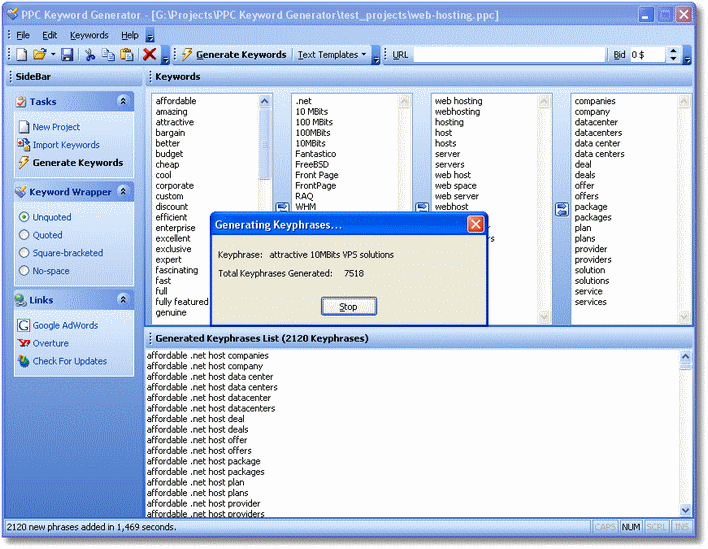Select 'affordable' in the first keyword list
This screenshot has height=549, width=708.
(x=176, y=101)
